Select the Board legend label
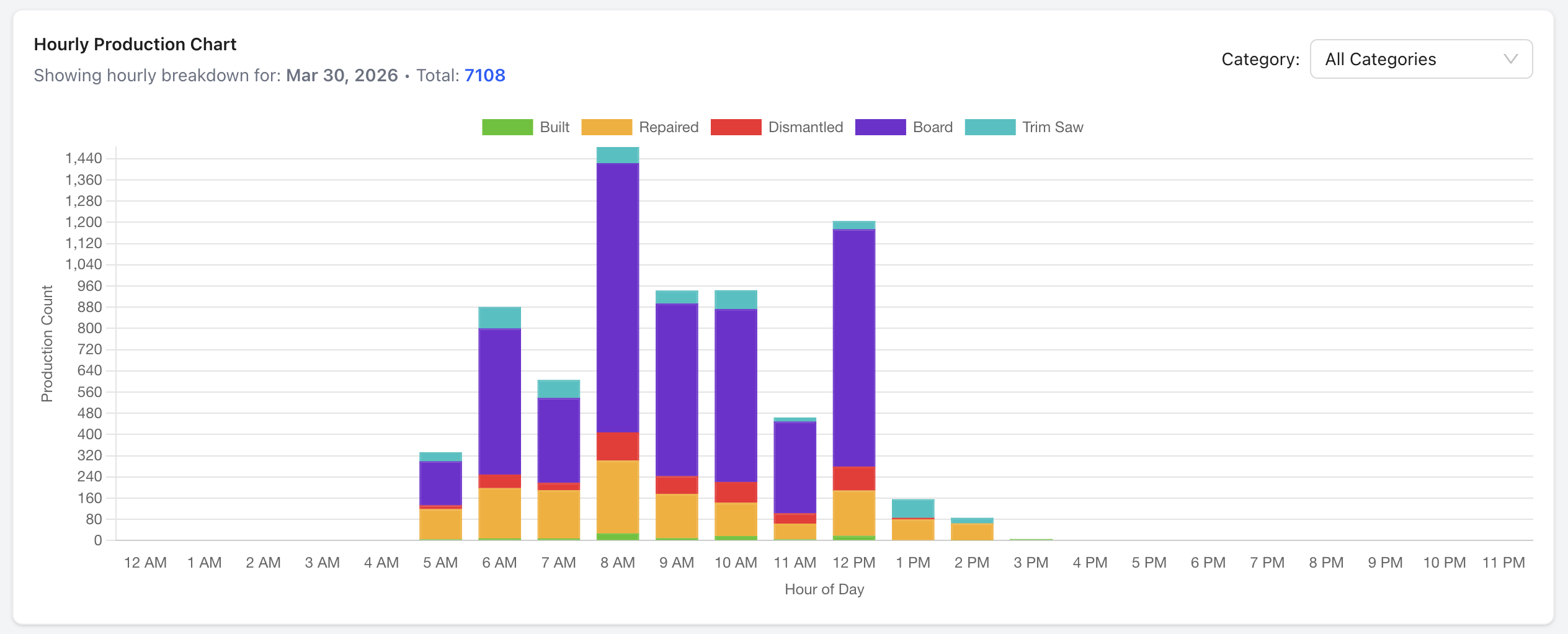This screenshot has height=634, width=1568. [x=932, y=127]
